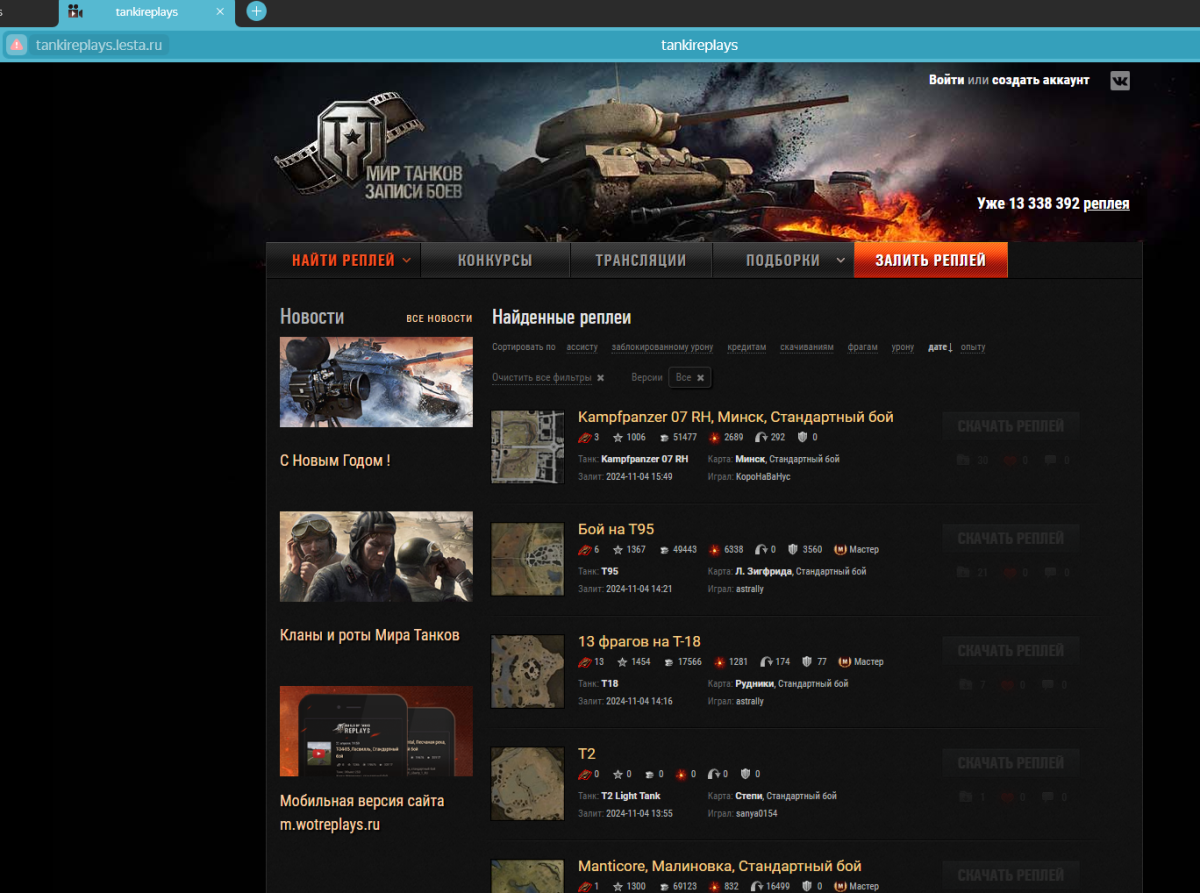
Task: Open a new browser tab with plus button
Action: pyautogui.click(x=256, y=11)
